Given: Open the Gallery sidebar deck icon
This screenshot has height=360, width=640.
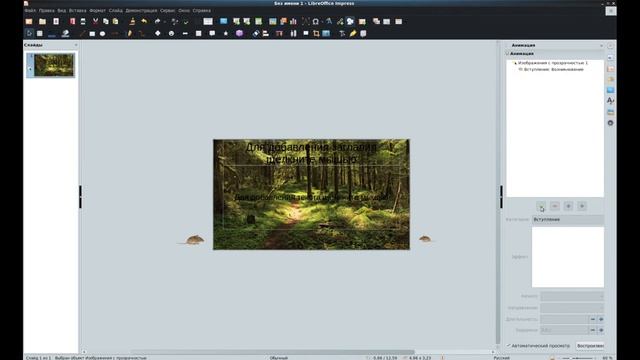Looking at the screenshot, I should point(610,111).
